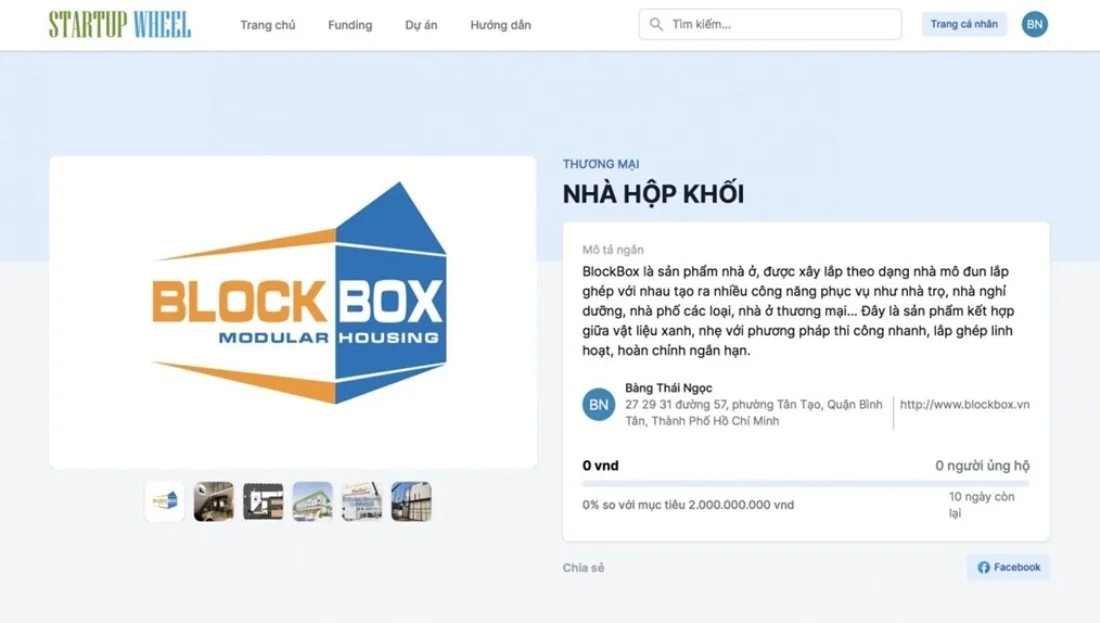Select the fifth building photo thumbnail
The height and width of the screenshot is (623, 1100).
[362, 502]
